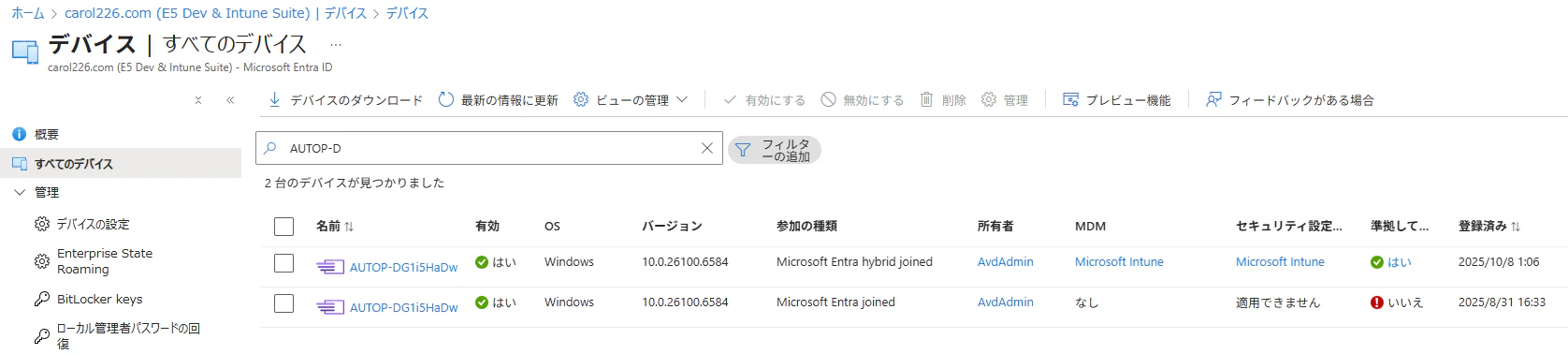Viewport: 1568px width, 354px height.
Task: Open carol226.com デバイス breadcrumb link
Action: click(215, 13)
